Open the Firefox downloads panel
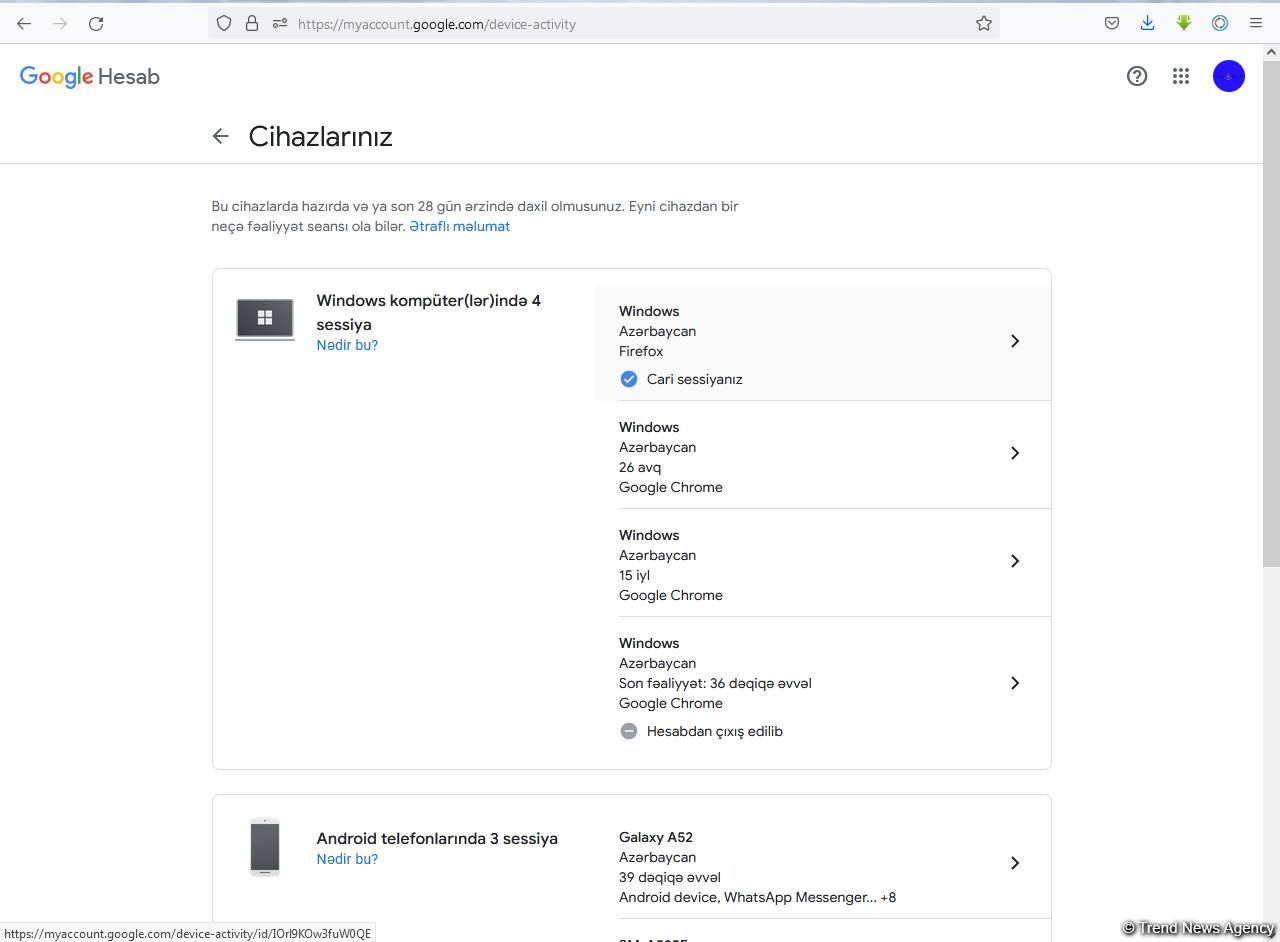Viewport: 1280px width, 942px height. 1148,23
